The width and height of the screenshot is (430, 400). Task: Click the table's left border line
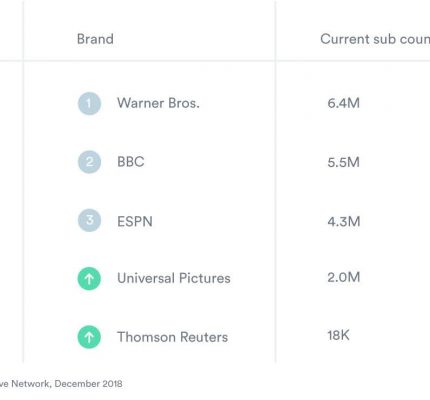click(23, 182)
